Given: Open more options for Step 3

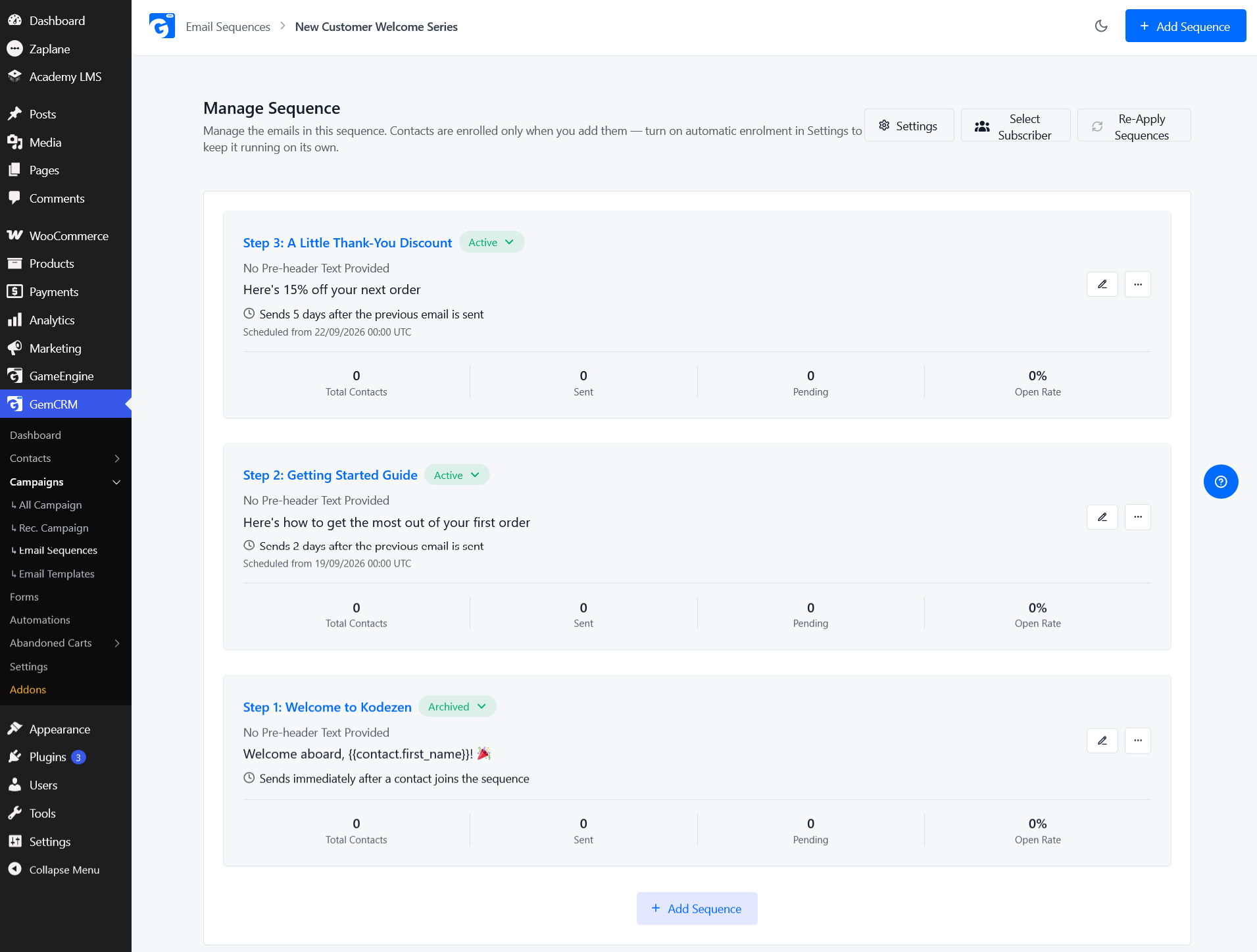Looking at the screenshot, I should point(1138,284).
